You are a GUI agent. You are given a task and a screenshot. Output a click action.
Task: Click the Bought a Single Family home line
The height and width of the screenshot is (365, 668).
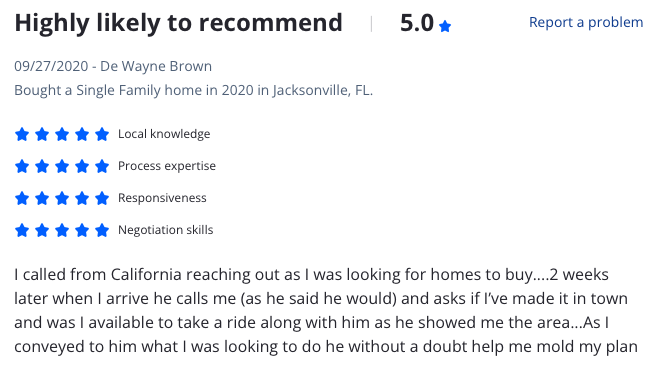193,90
